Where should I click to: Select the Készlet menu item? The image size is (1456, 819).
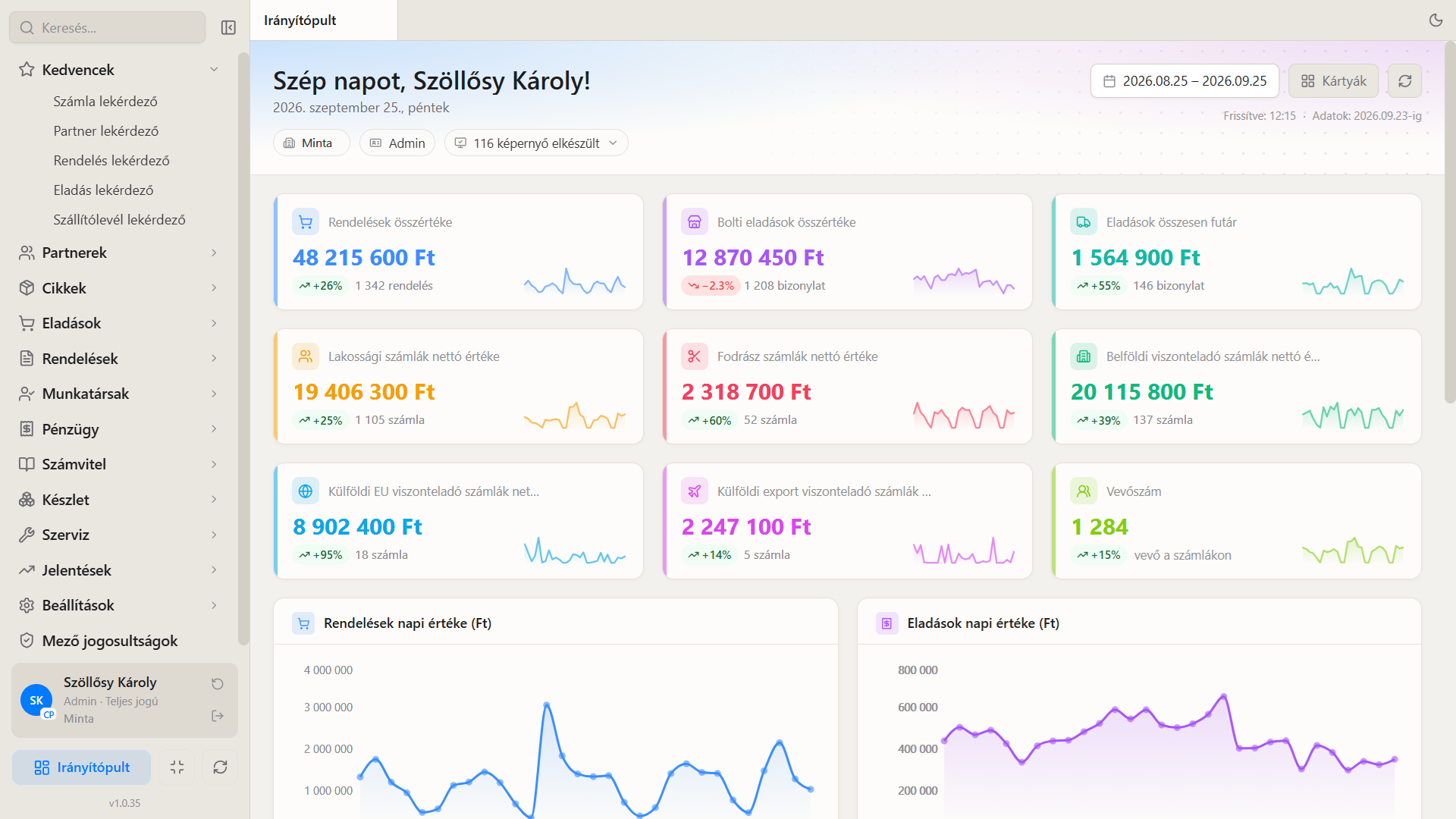coord(119,500)
